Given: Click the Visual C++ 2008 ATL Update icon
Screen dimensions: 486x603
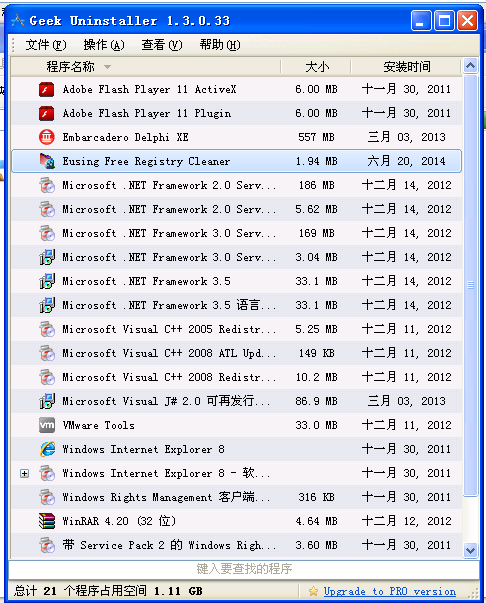Looking at the screenshot, I should point(47,353).
